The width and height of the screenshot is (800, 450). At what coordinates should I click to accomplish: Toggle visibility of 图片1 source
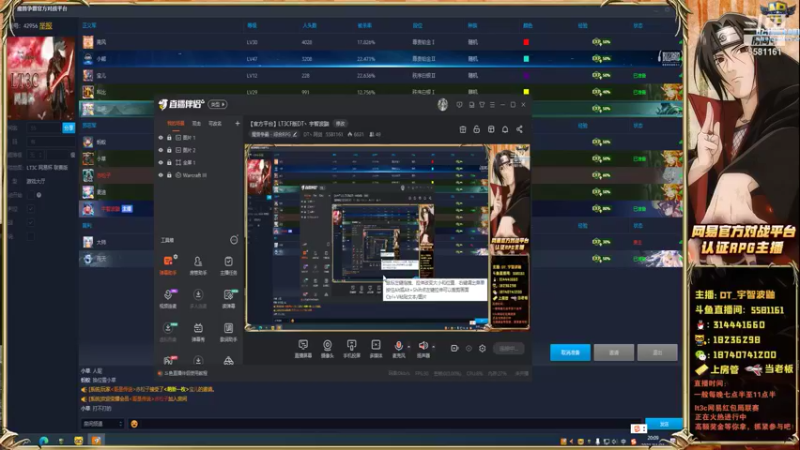(161, 138)
